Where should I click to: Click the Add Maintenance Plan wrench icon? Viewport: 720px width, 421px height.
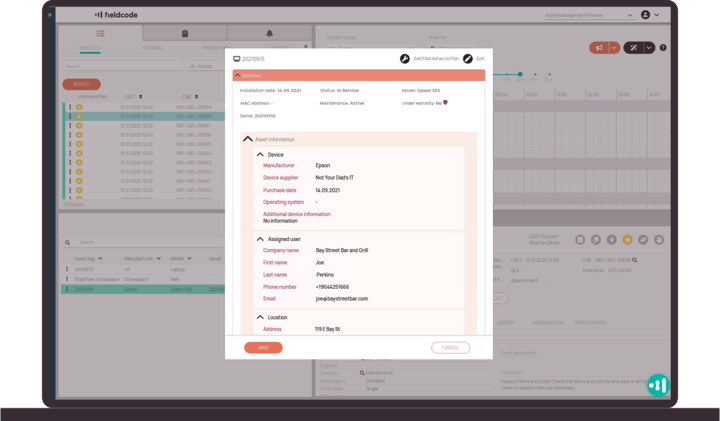tap(405, 59)
